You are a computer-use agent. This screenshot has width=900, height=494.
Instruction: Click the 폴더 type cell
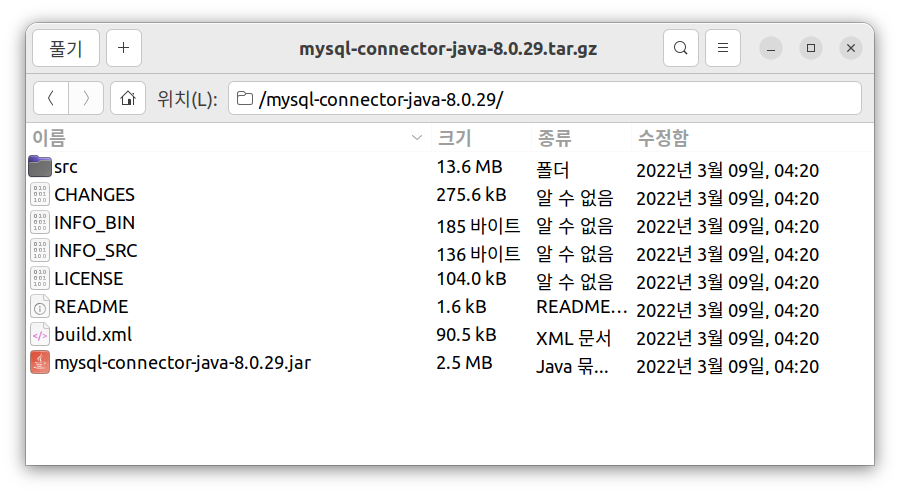553,170
